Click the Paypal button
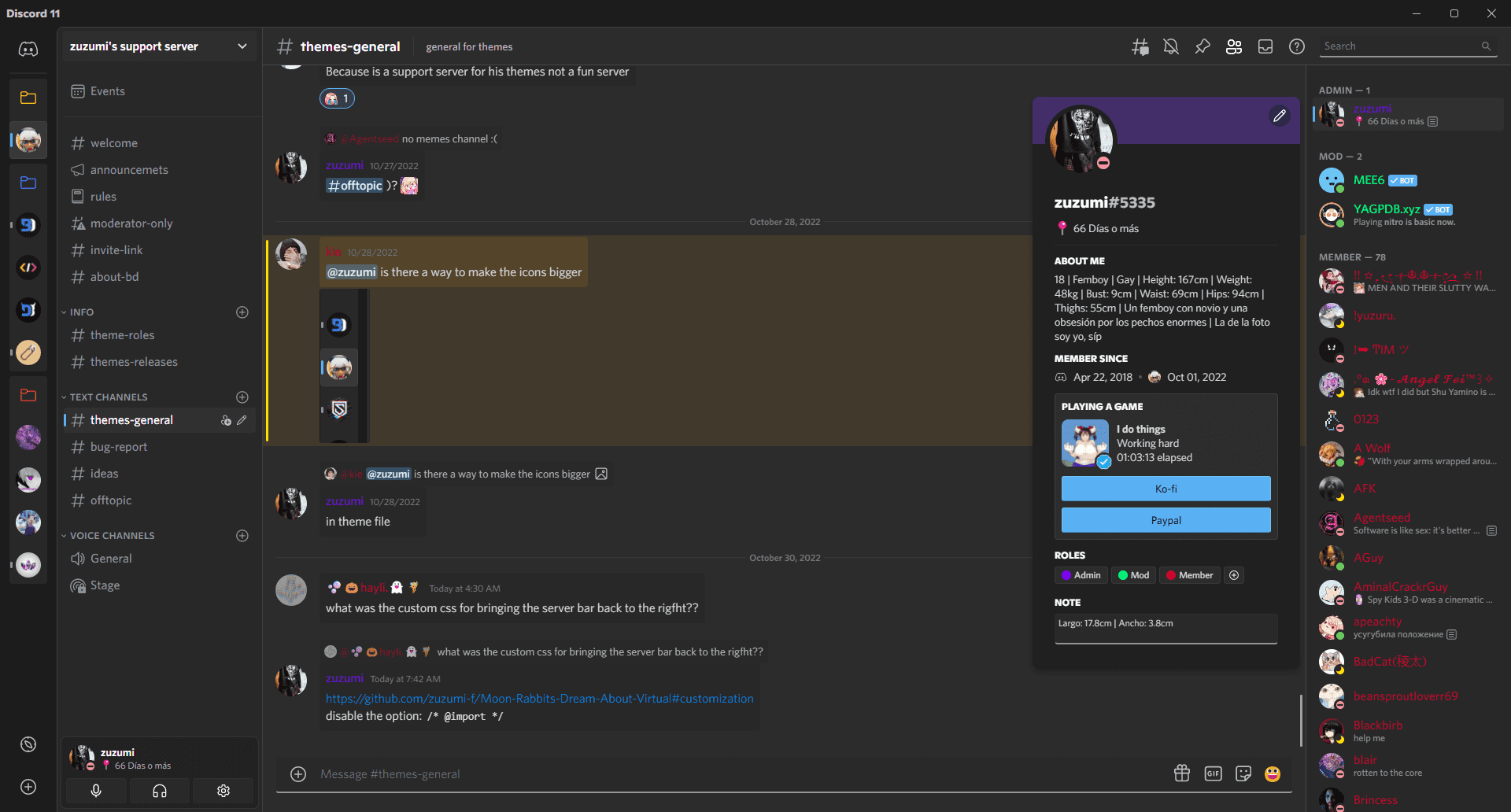Image resolution: width=1511 pixels, height=812 pixels. (x=1166, y=520)
